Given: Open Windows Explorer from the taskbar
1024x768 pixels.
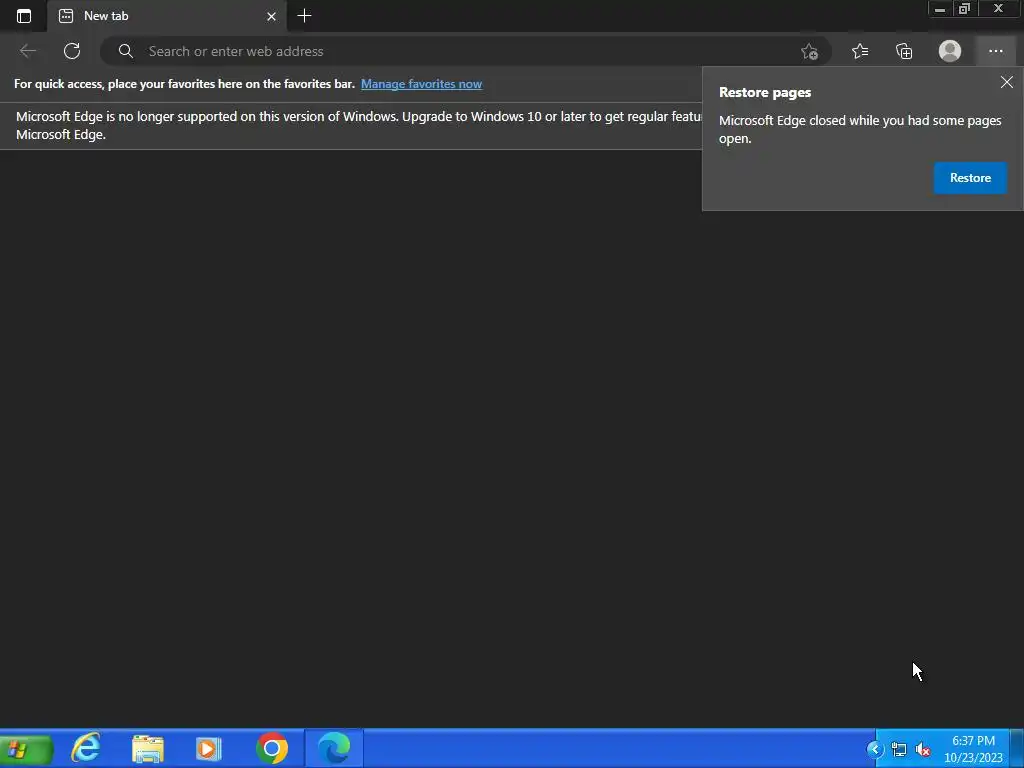Looking at the screenshot, I should (148, 748).
